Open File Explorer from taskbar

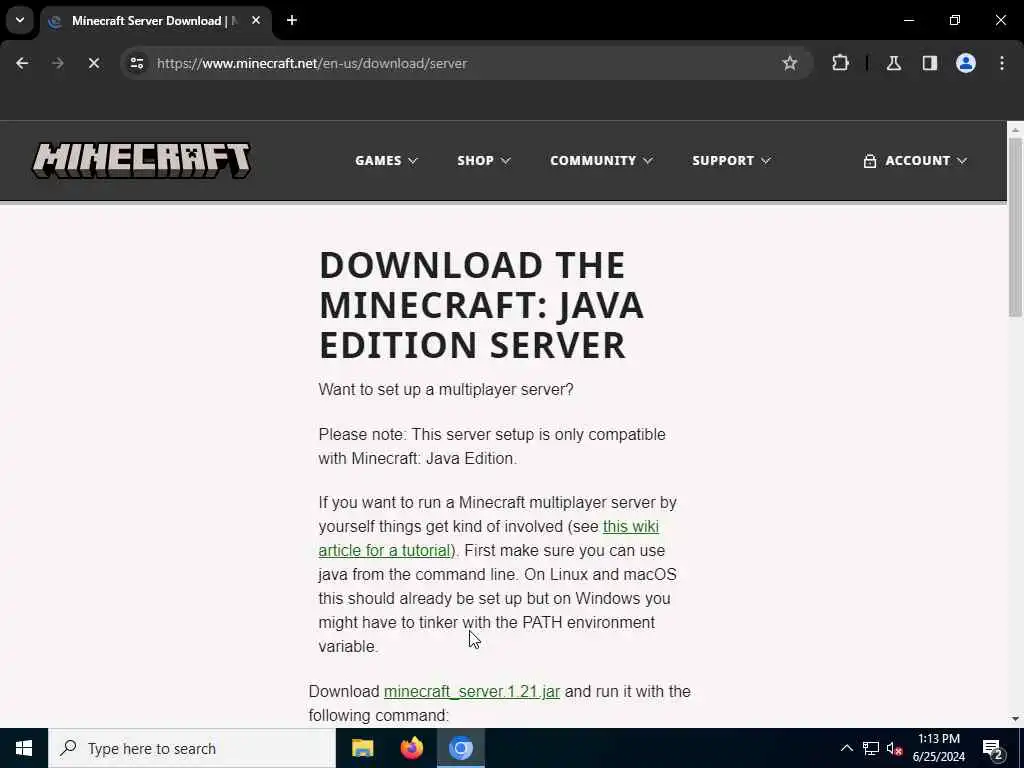pyautogui.click(x=362, y=748)
